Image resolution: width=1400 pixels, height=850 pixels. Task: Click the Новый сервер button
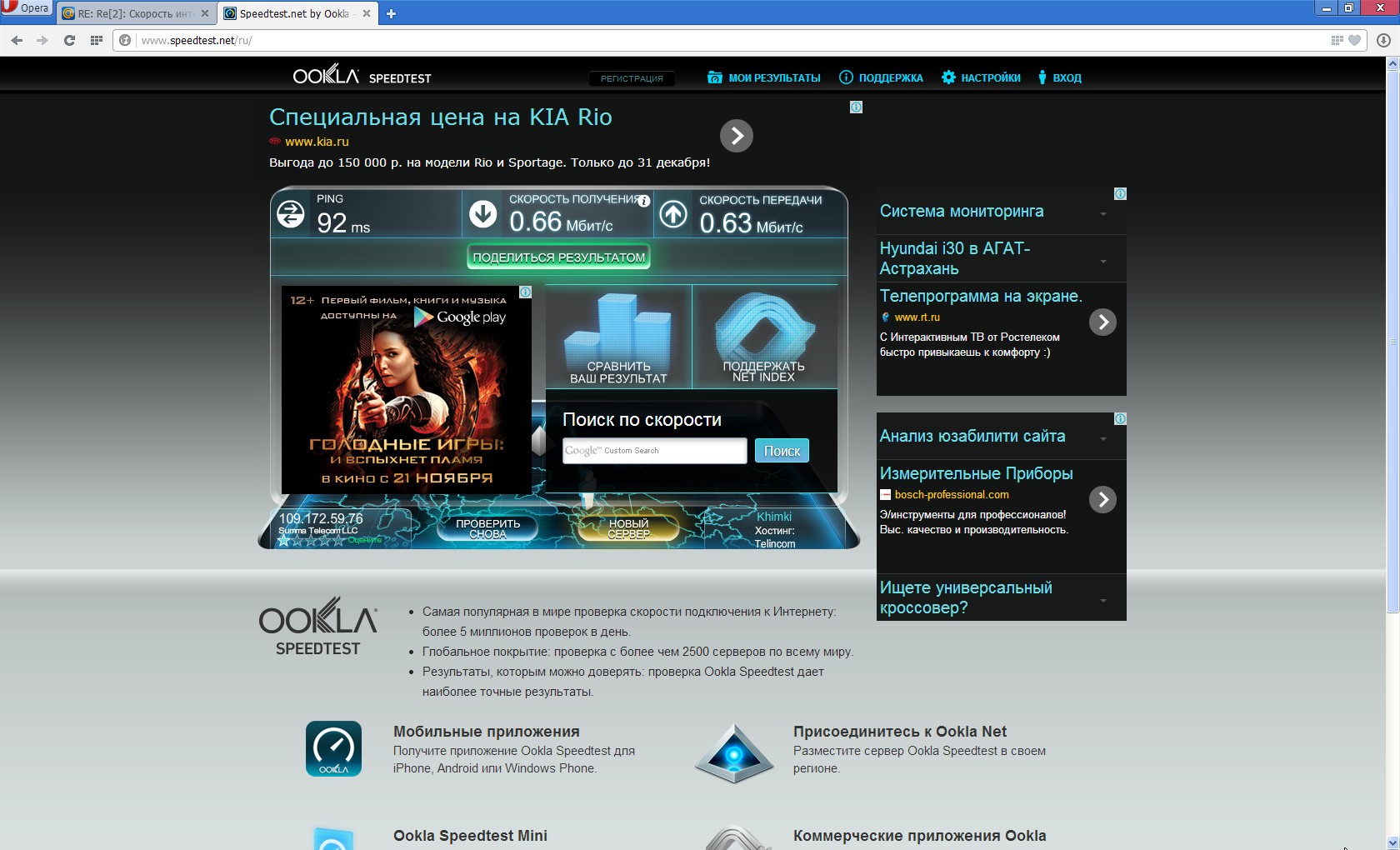628,528
